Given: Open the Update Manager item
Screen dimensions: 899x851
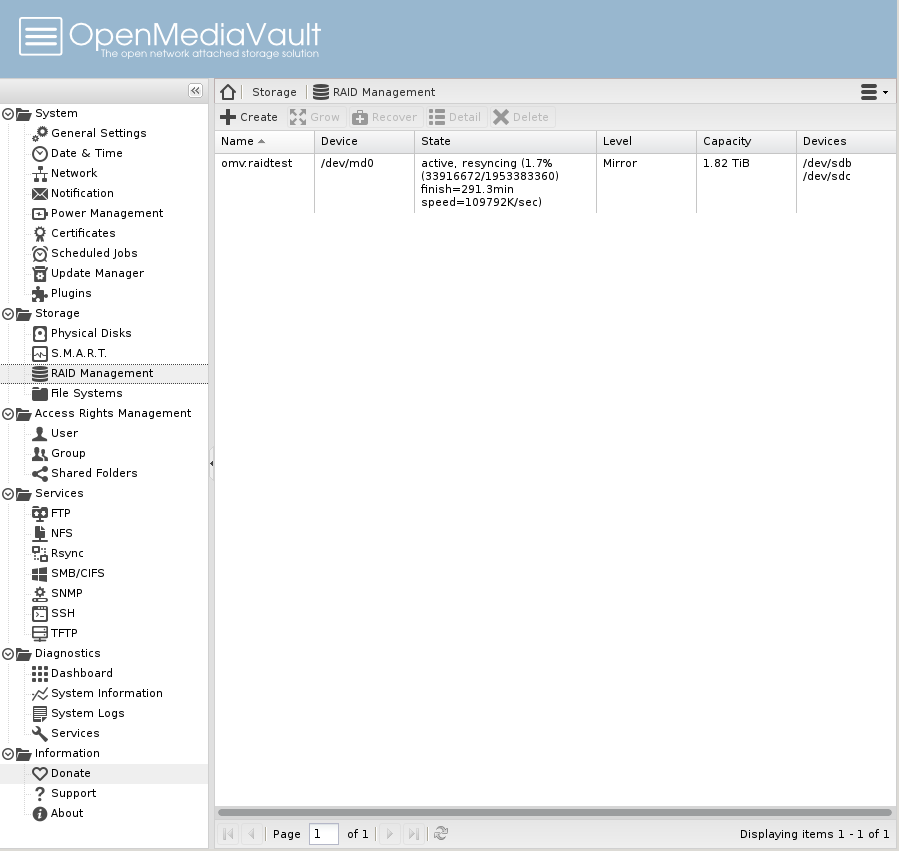Looking at the screenshot, I should click(96, 273).
